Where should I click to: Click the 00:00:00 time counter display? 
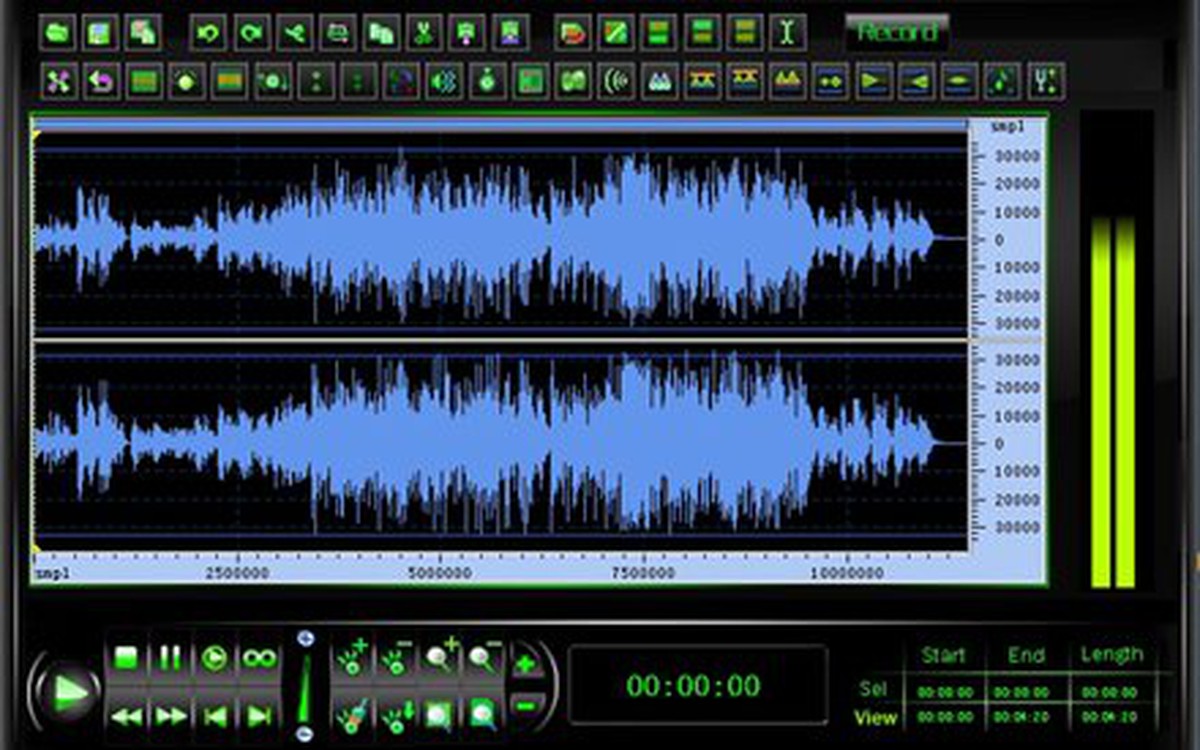coord(697,686)
